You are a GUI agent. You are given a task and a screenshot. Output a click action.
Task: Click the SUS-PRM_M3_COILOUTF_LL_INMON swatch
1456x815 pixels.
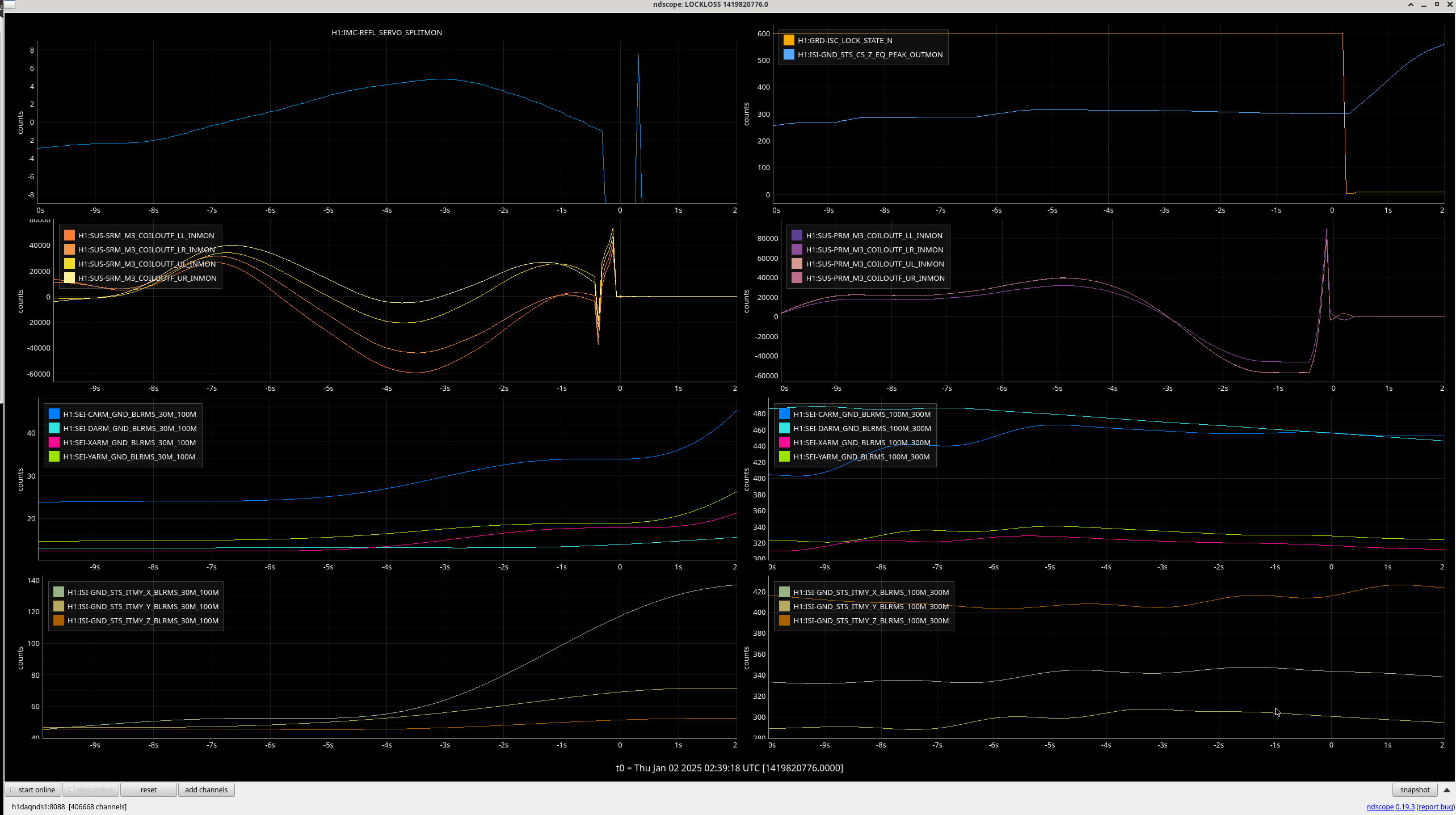(797, 235)
